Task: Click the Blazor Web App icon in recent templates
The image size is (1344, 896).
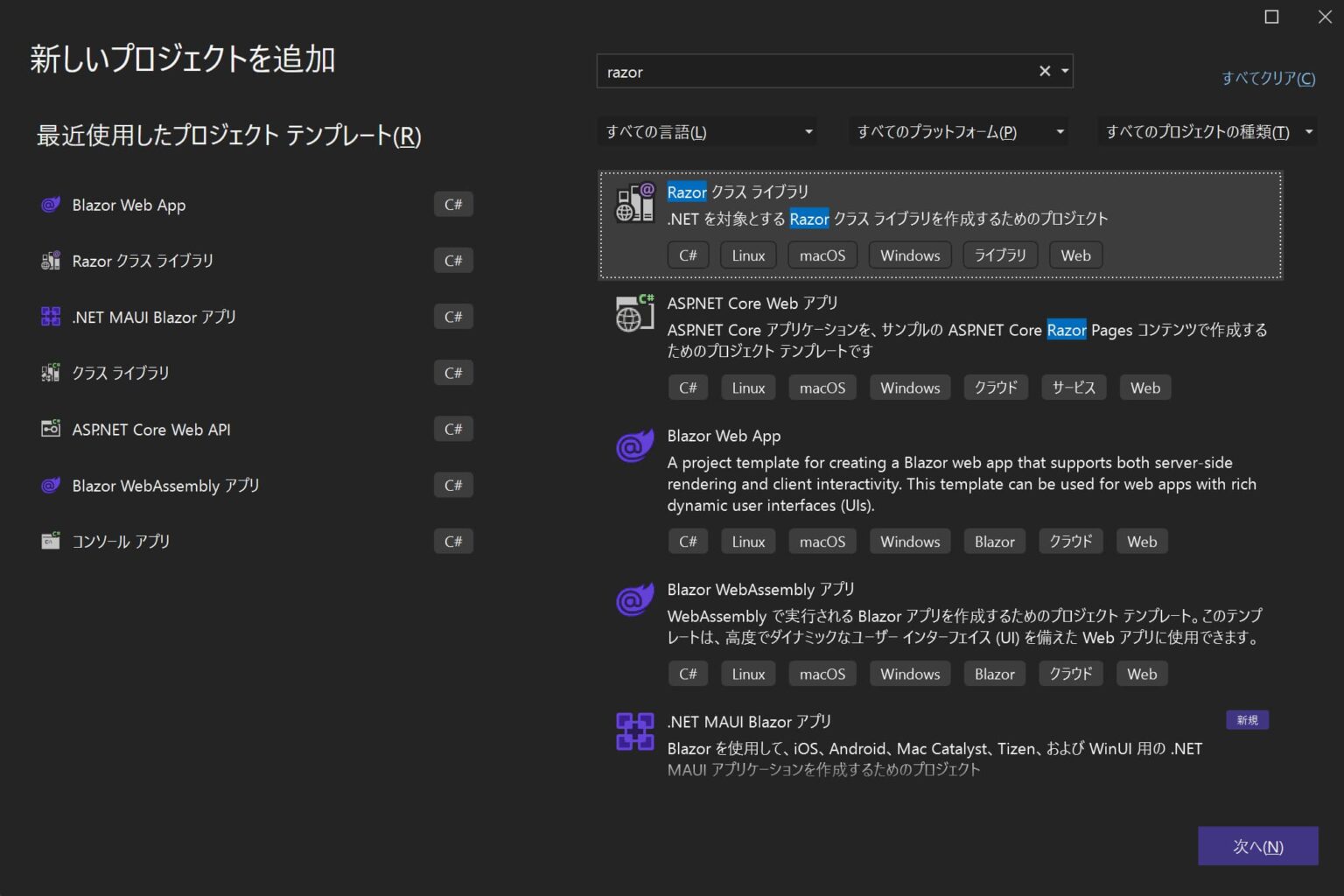Action: pos(50,204)
